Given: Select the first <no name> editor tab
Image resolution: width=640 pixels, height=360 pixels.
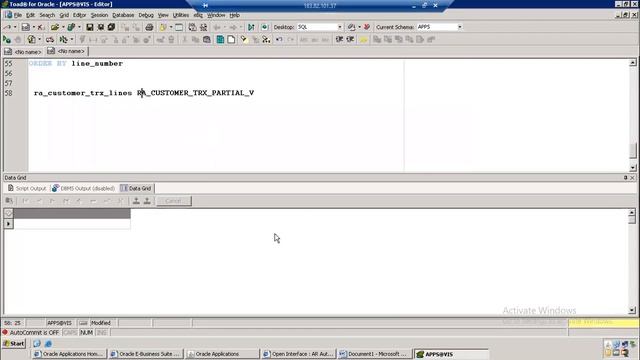Looking at the screenshot, I should coord(23,52).
